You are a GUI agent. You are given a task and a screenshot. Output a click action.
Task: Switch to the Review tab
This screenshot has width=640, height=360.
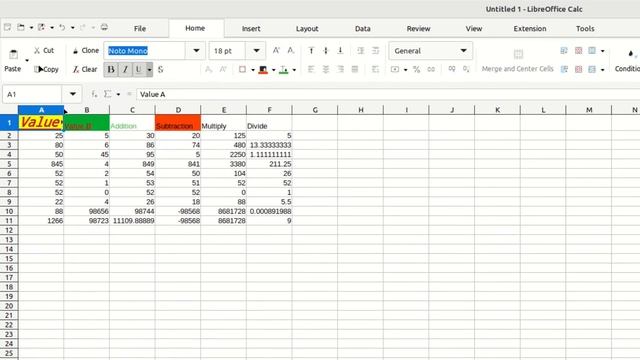(x=418, y=29)
